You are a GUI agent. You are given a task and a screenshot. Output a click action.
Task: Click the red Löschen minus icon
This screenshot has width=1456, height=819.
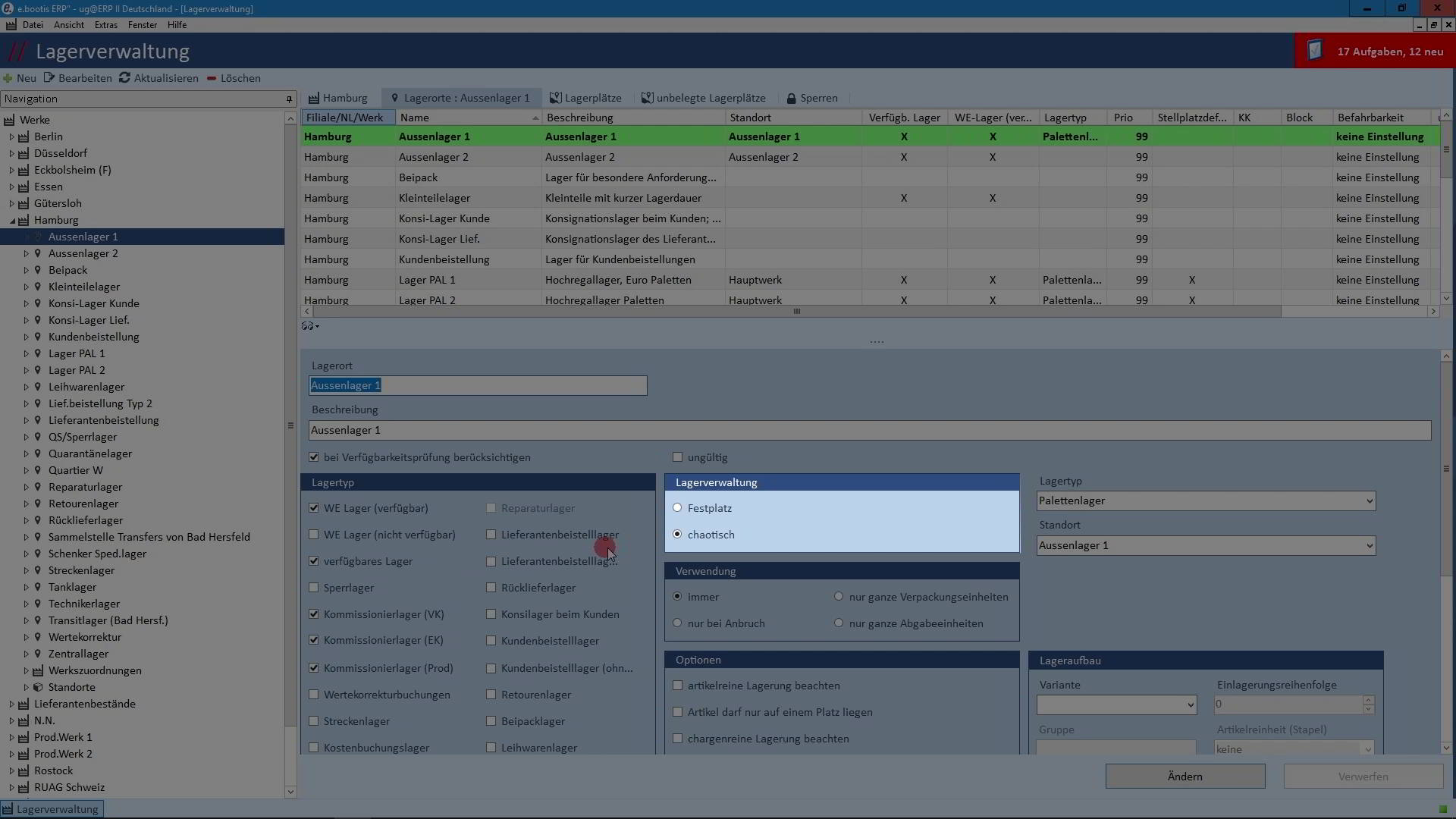(x=212, y=78)
